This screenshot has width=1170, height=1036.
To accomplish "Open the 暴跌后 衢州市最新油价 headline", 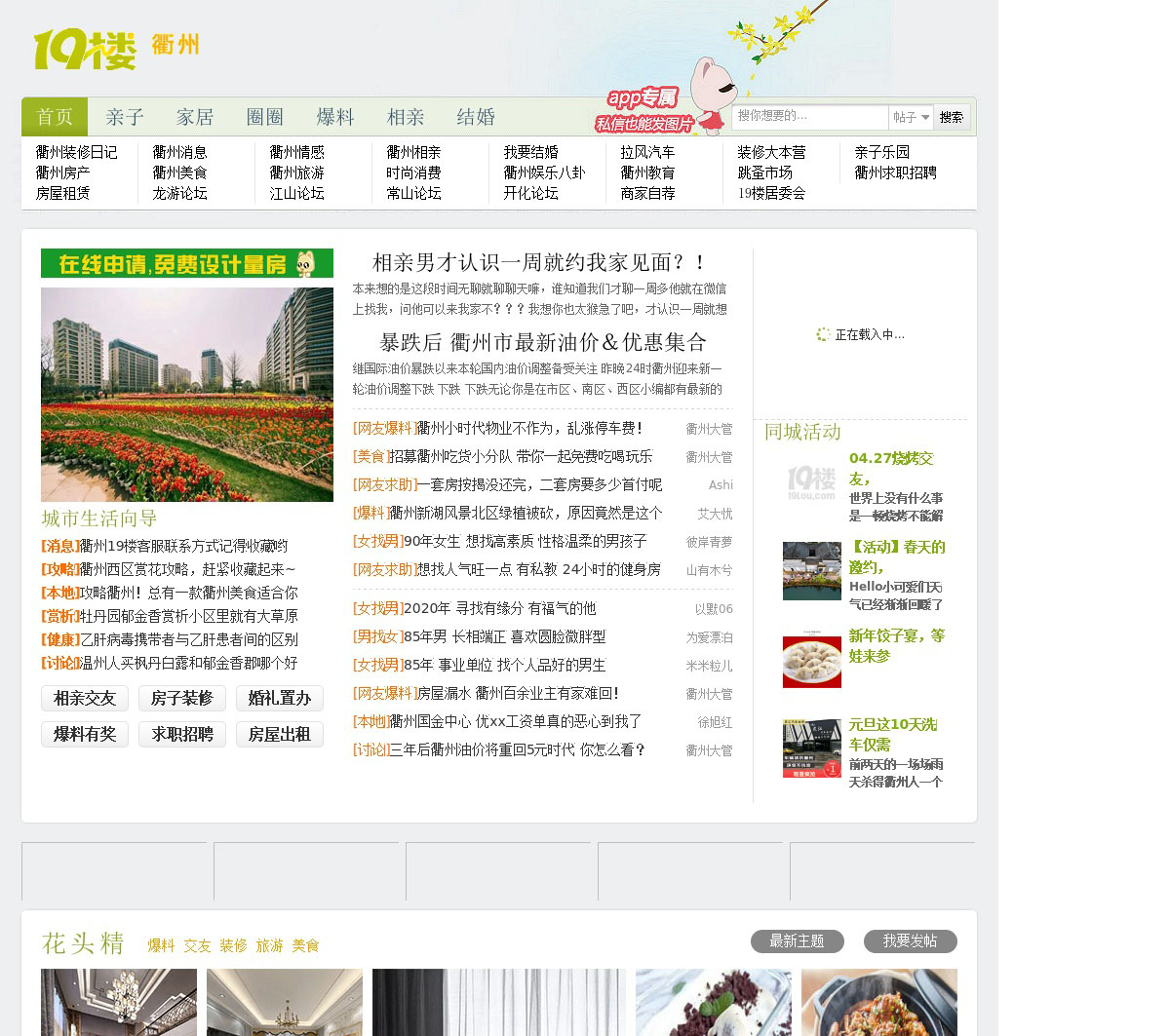I will coord(542,342).
